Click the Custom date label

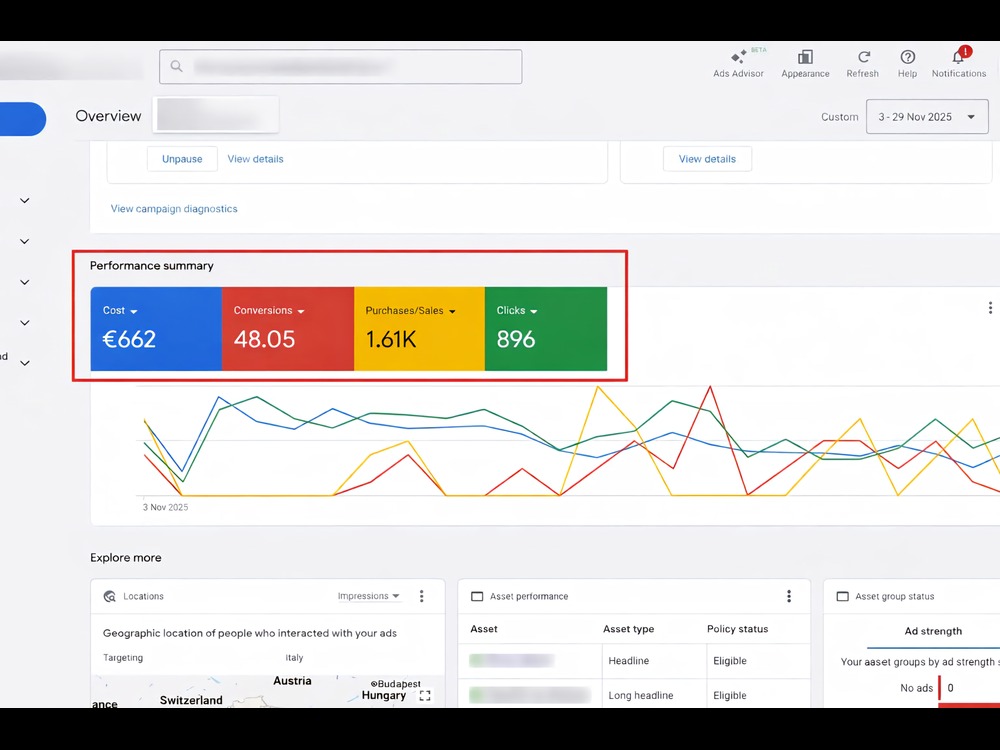839,117
